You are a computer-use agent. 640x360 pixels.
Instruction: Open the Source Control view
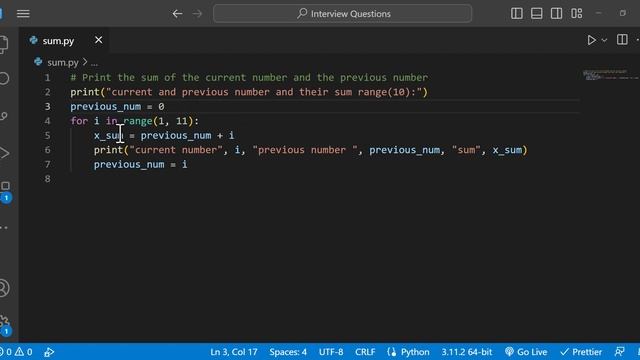coord(4,116)
